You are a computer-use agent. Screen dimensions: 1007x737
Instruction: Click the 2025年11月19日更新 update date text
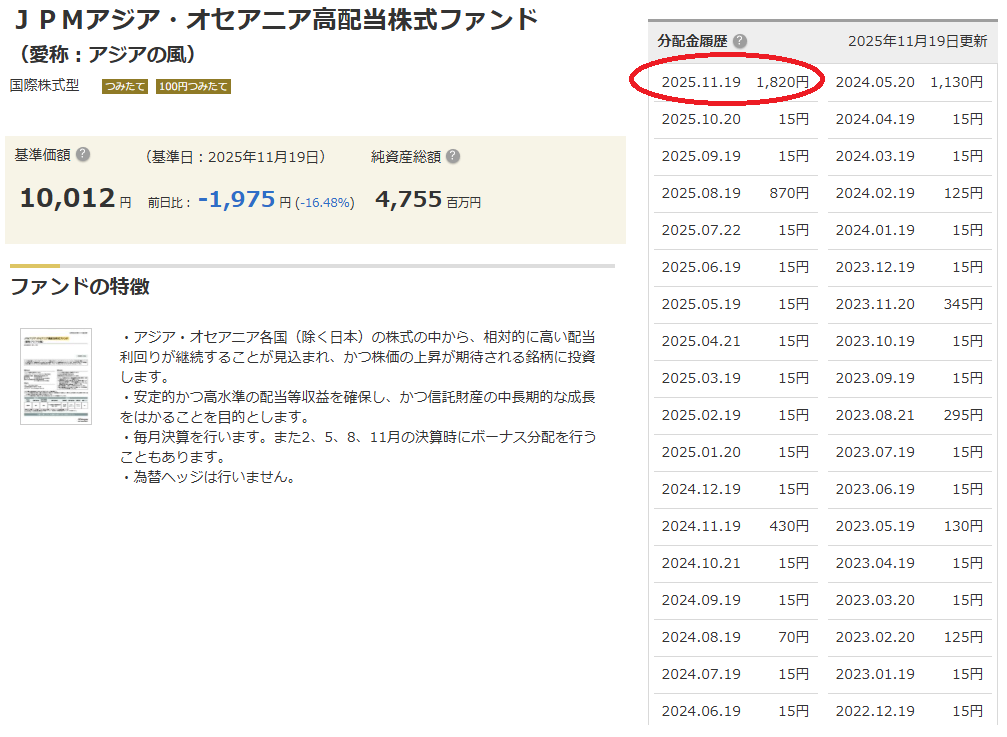click(917, 41)
